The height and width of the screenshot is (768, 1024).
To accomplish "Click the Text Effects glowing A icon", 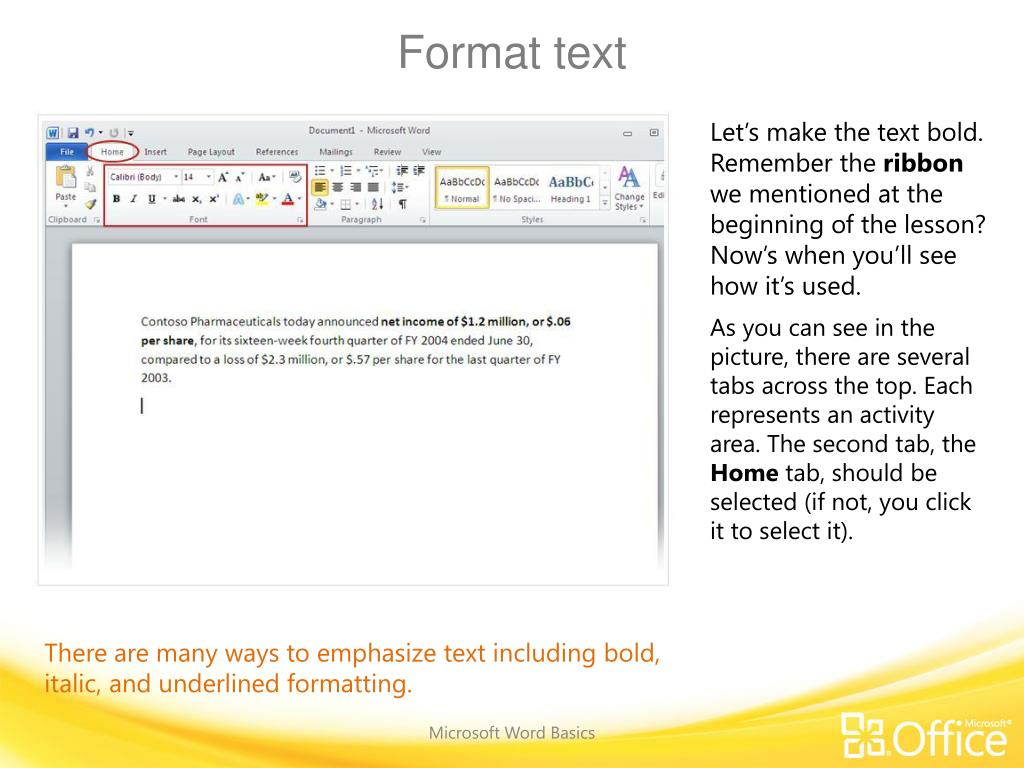I will [x=238, y=199].
